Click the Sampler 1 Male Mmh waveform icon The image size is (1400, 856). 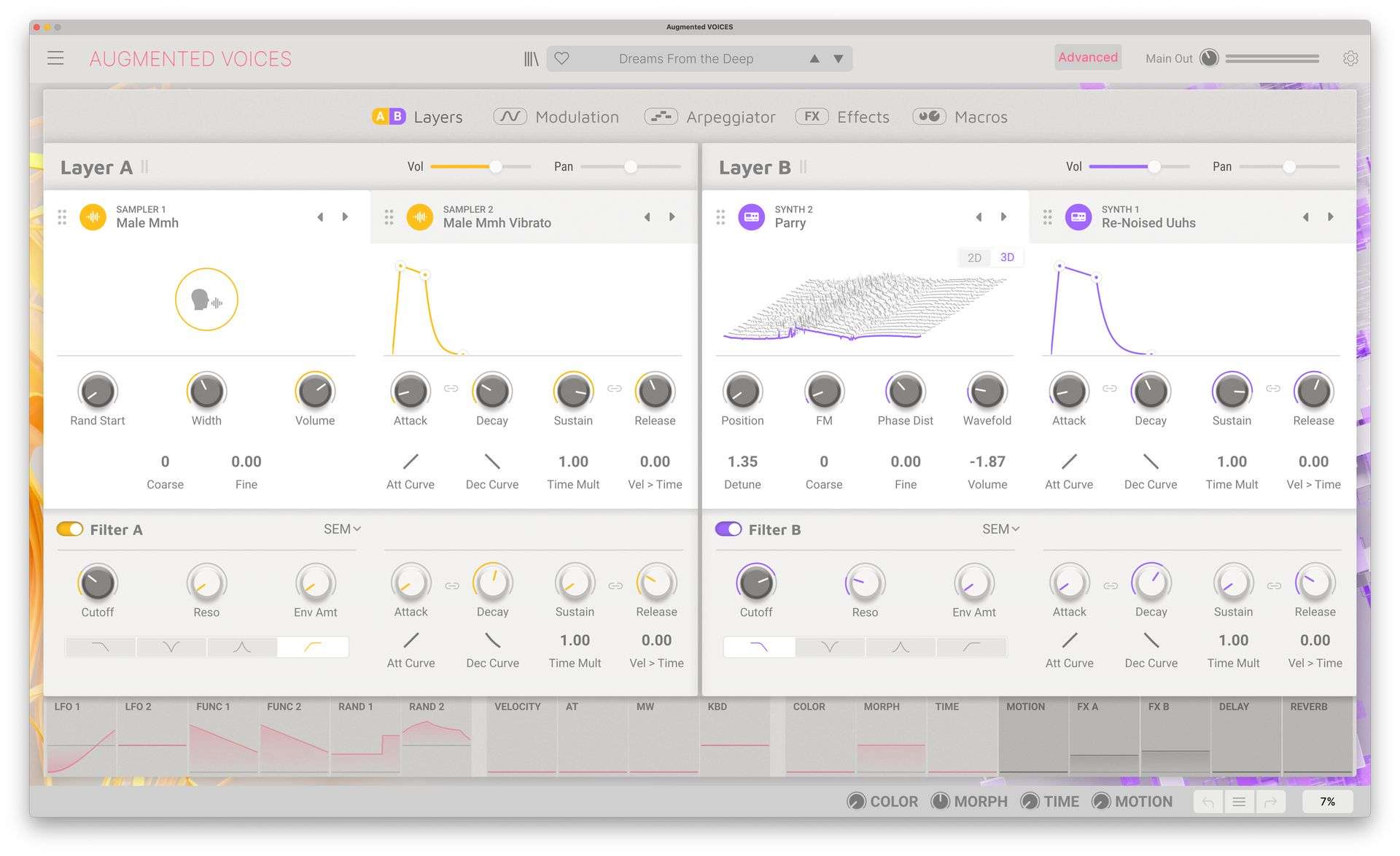[93, 217]
